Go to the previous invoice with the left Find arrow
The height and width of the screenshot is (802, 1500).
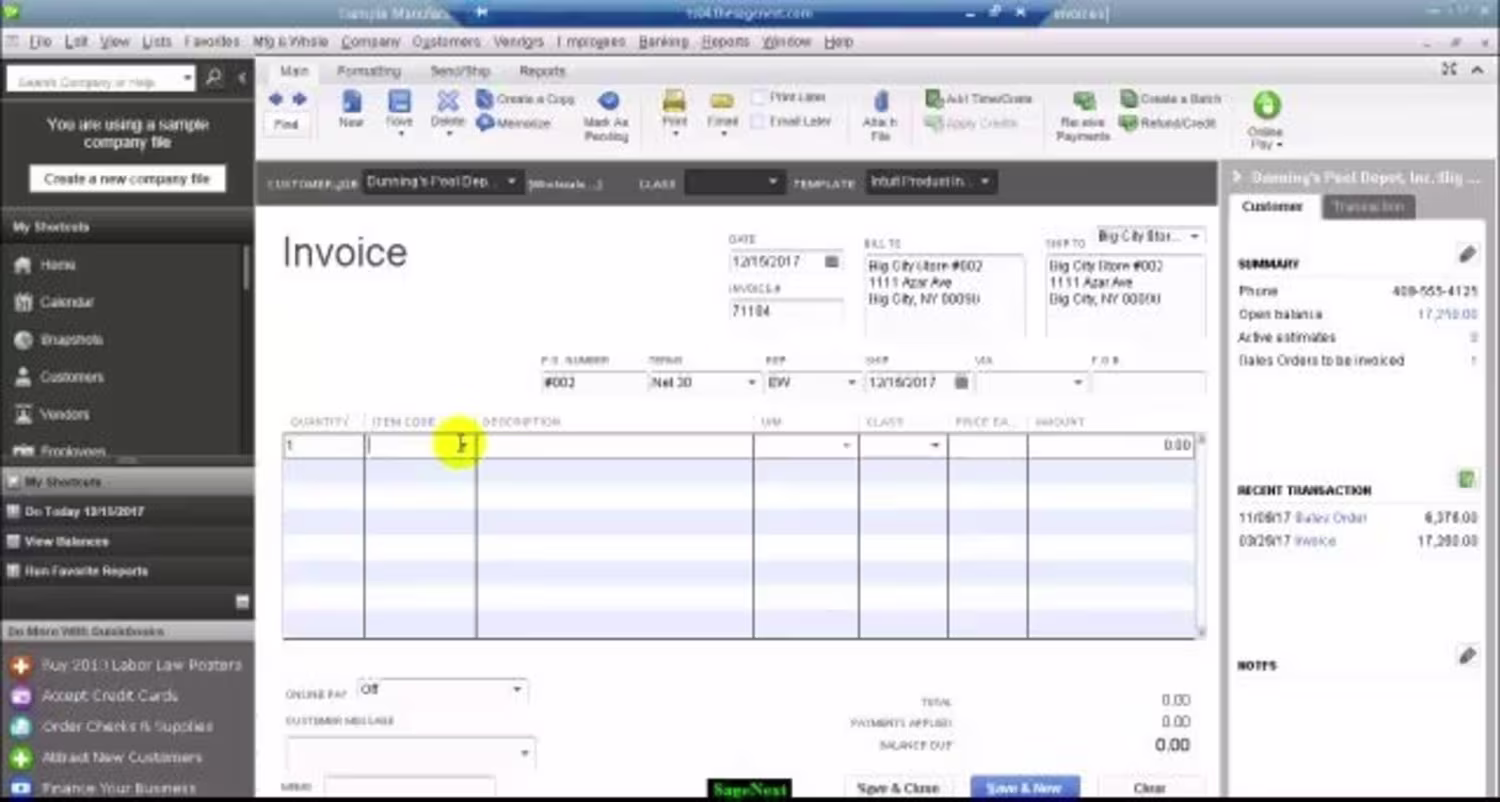275,99
